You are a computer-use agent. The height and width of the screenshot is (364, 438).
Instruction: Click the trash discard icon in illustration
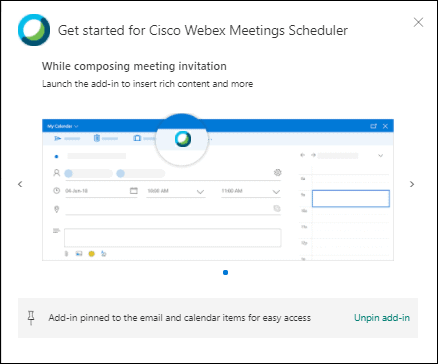(97, 138)
